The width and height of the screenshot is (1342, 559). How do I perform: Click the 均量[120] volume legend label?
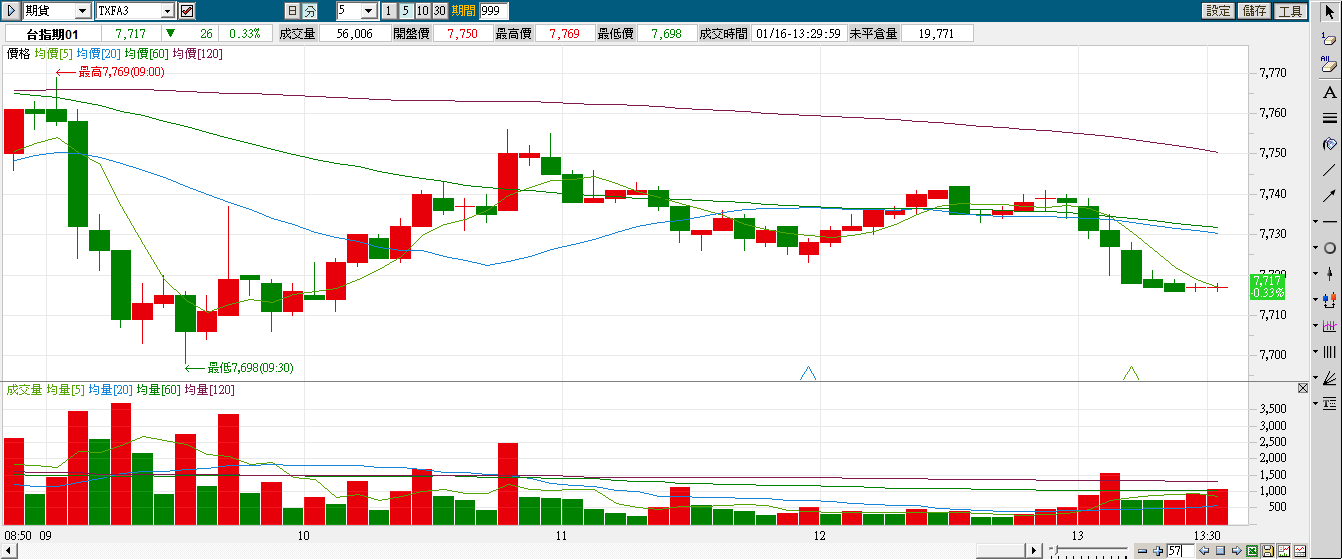tap(209, 390)
